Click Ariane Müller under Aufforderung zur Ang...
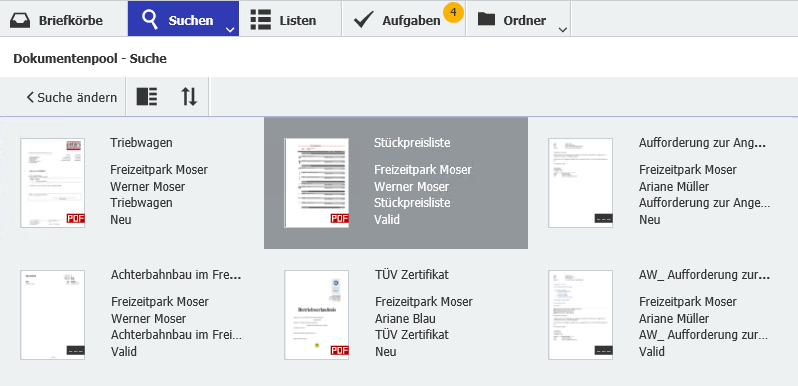 (674, 187)
